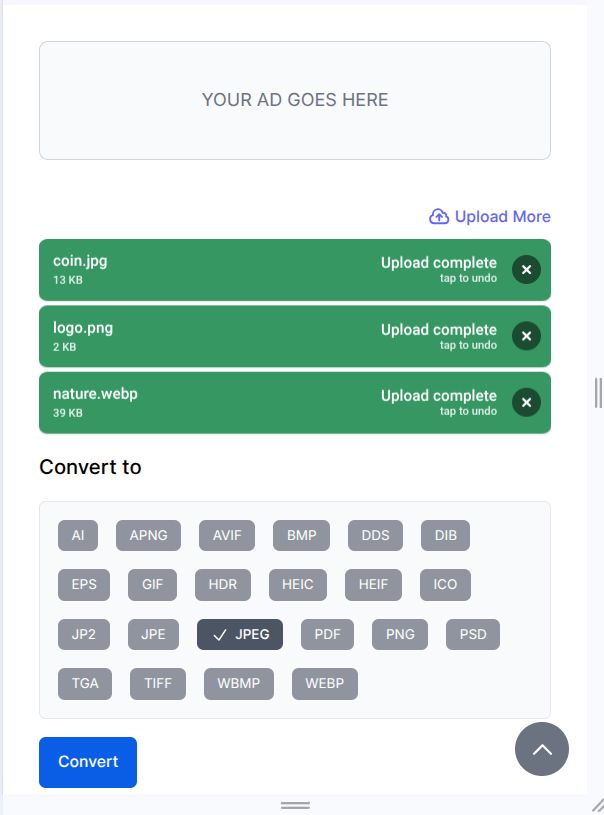Delete nature.webp upload via X icon
Image resolution: width=604 pixels, height=815 pixels.
coord(526,402)
